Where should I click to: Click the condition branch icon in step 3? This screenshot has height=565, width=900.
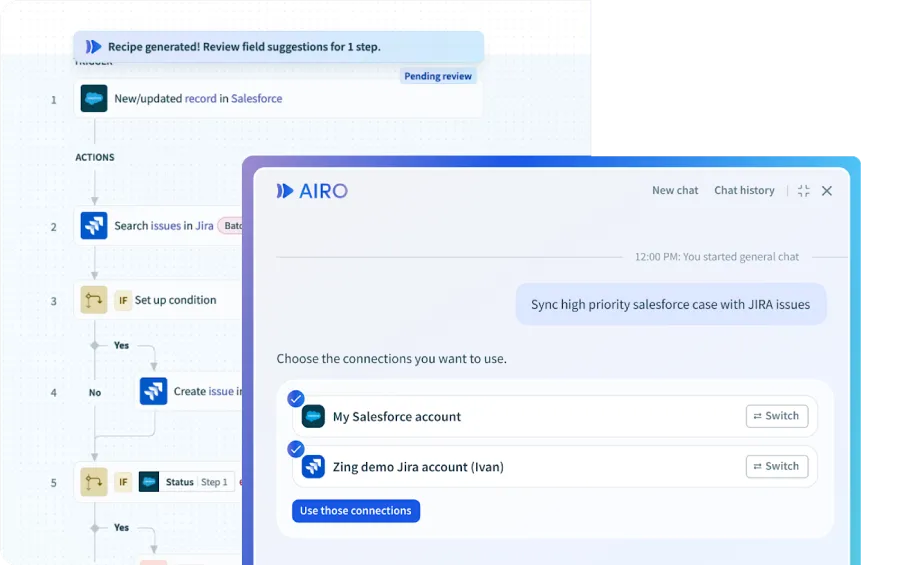94,300
